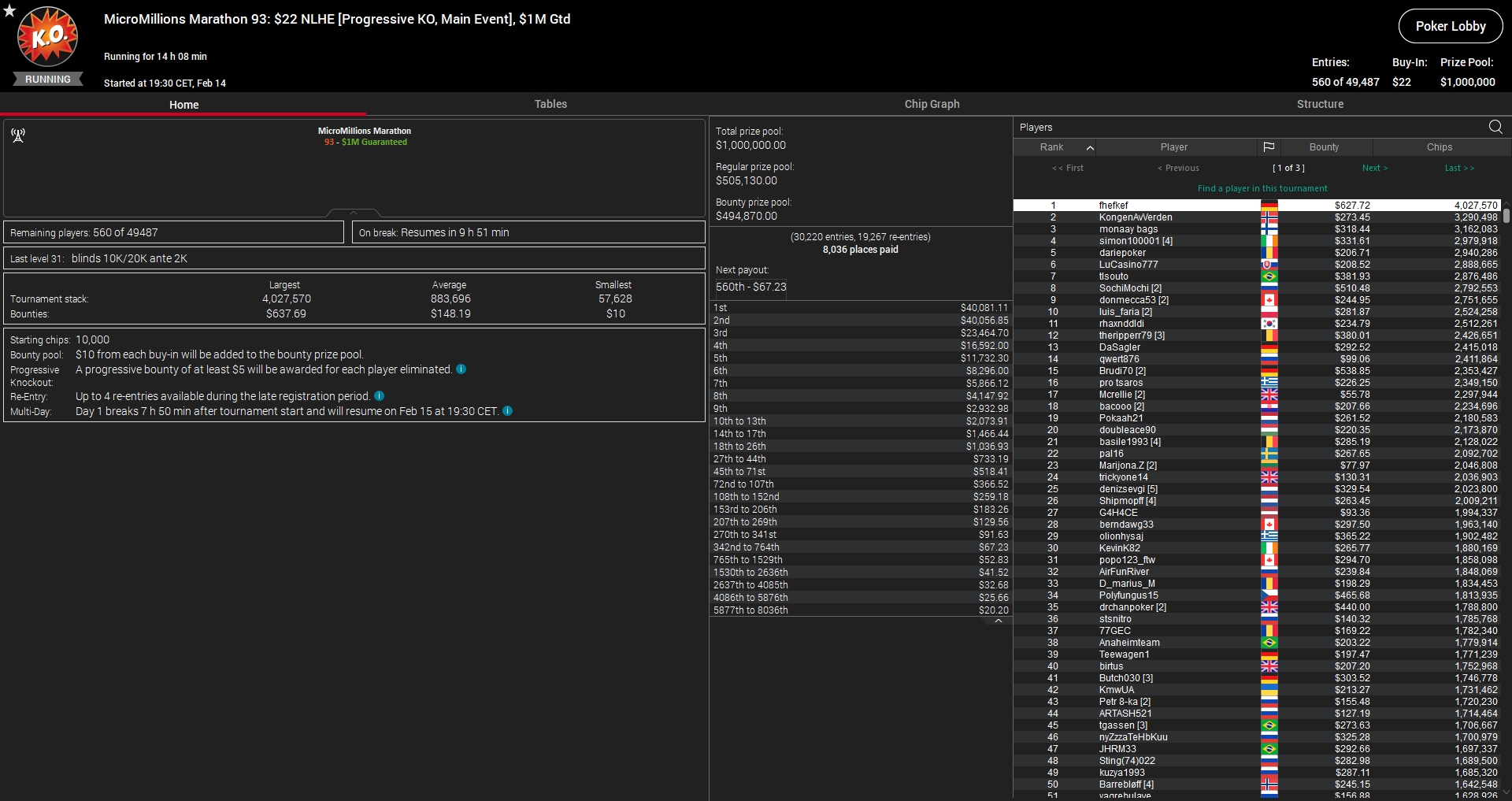1512x801 pixels.
Task: Select player KongenAvVerden in the list
Action: (x=1135, y=217)
